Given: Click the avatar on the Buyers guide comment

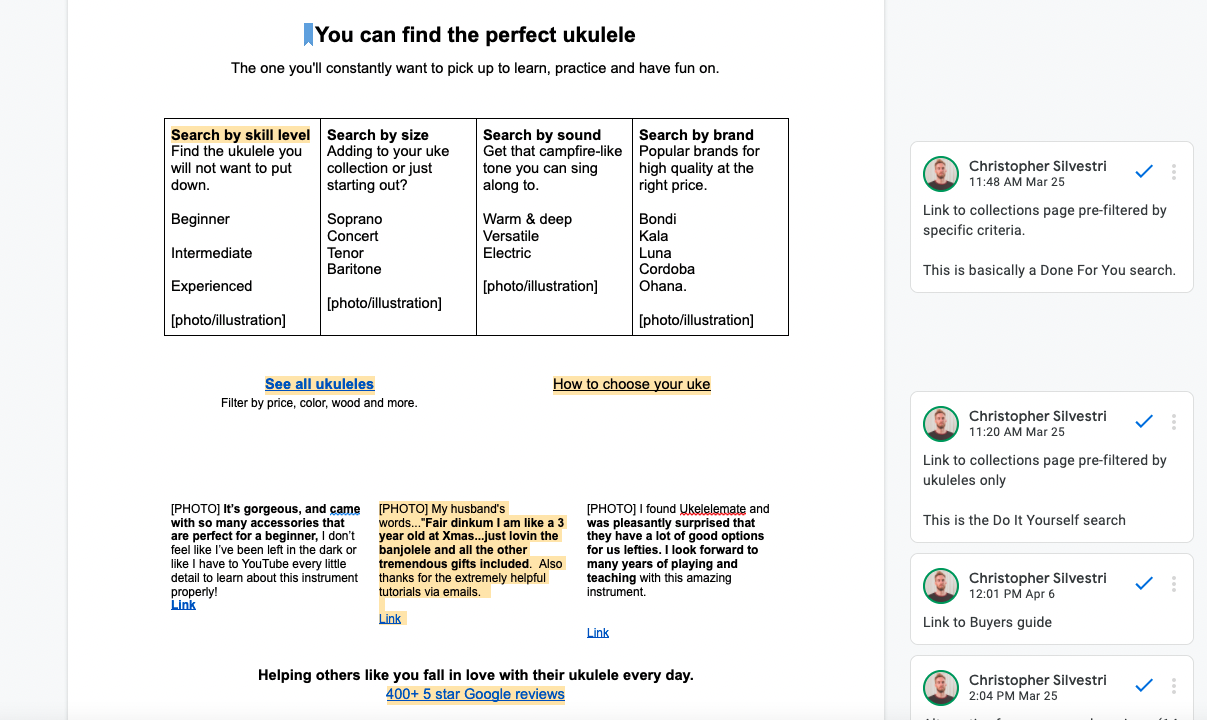Looking at the screenshot, I should tap(941, 586).
